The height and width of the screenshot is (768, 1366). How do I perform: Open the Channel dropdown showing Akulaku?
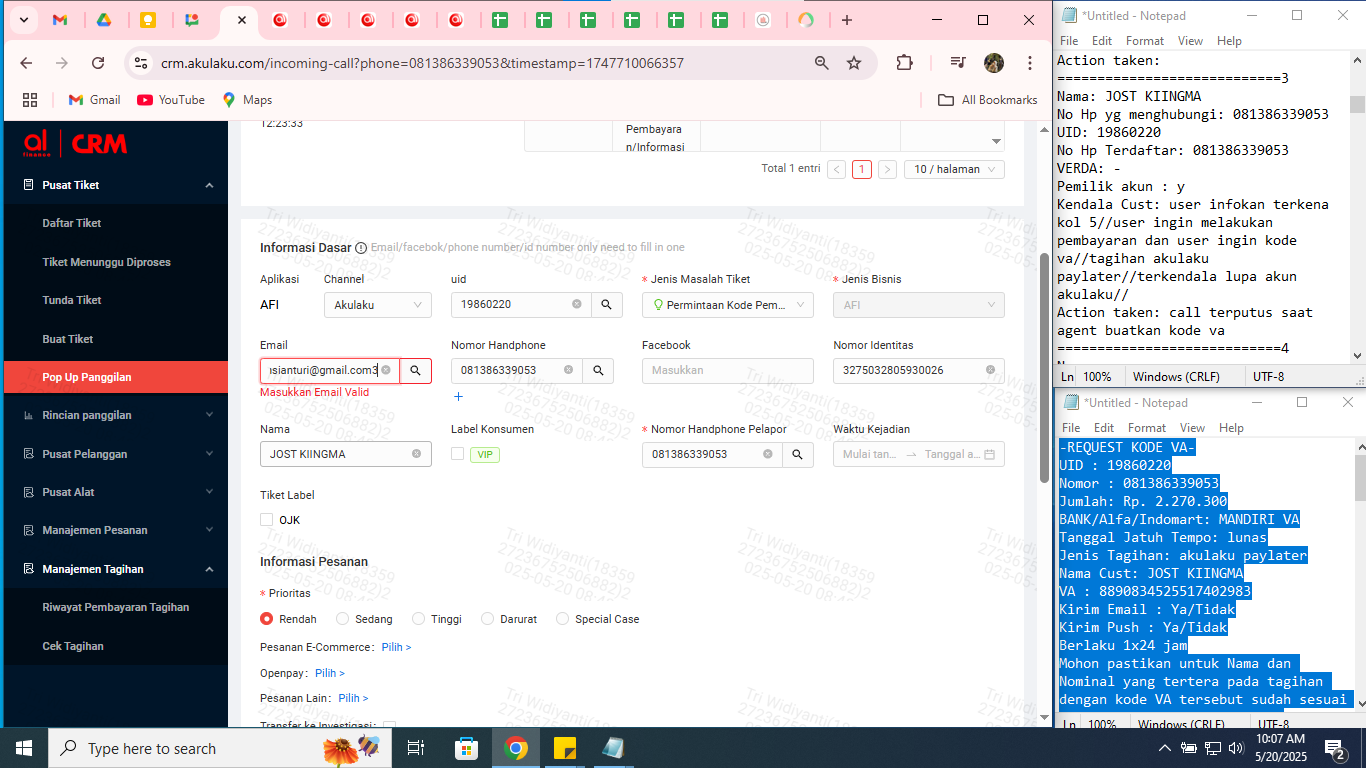click(x=378, y=305)
